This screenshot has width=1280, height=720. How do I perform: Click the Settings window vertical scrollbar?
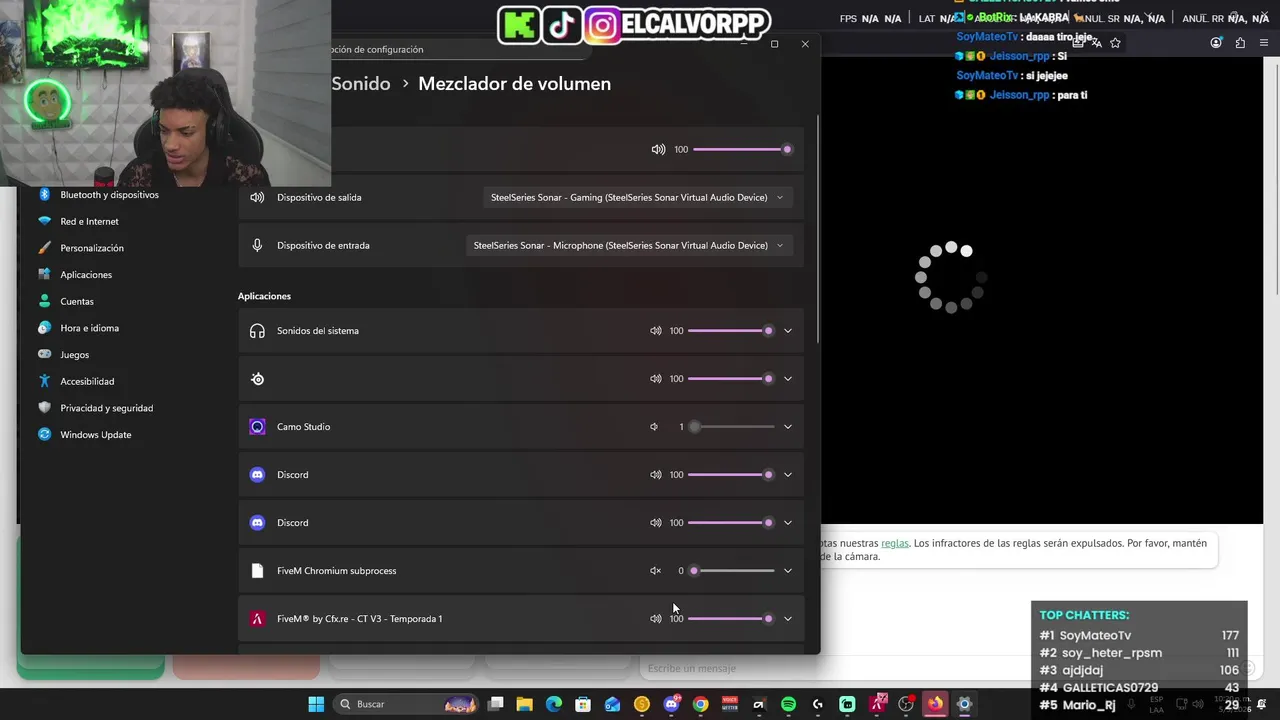pyautogui.click(x=817, y=230)
